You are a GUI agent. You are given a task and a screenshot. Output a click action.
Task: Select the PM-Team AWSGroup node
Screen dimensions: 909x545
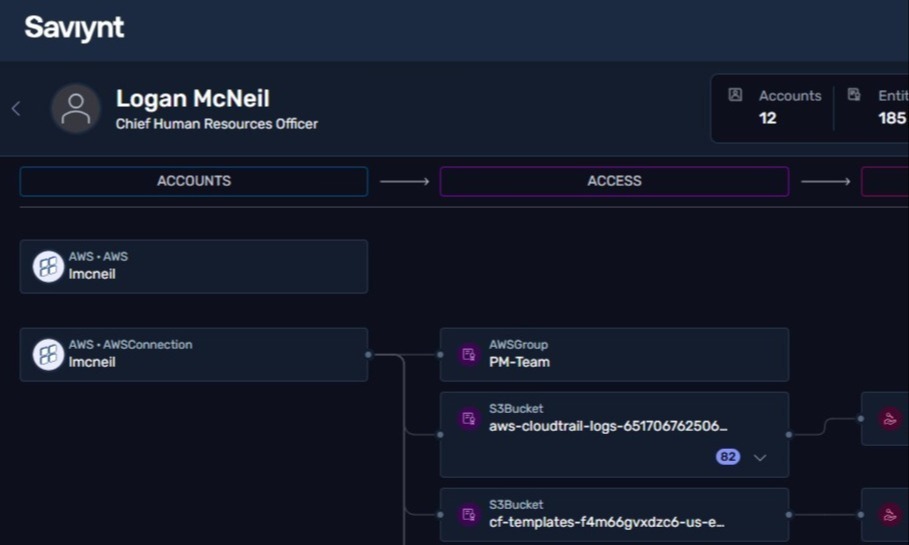[615, 355]
